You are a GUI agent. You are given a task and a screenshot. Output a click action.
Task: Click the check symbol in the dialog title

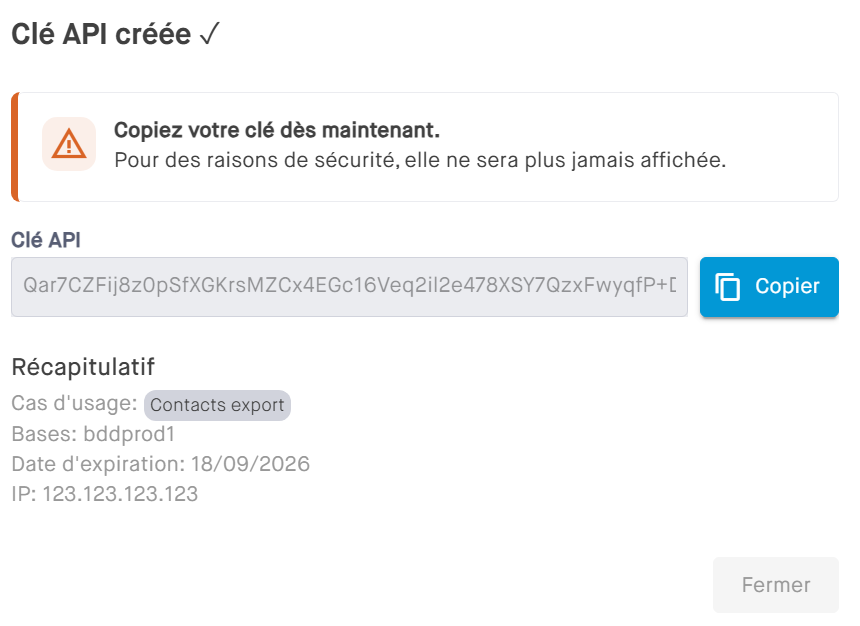coord(205,33)
